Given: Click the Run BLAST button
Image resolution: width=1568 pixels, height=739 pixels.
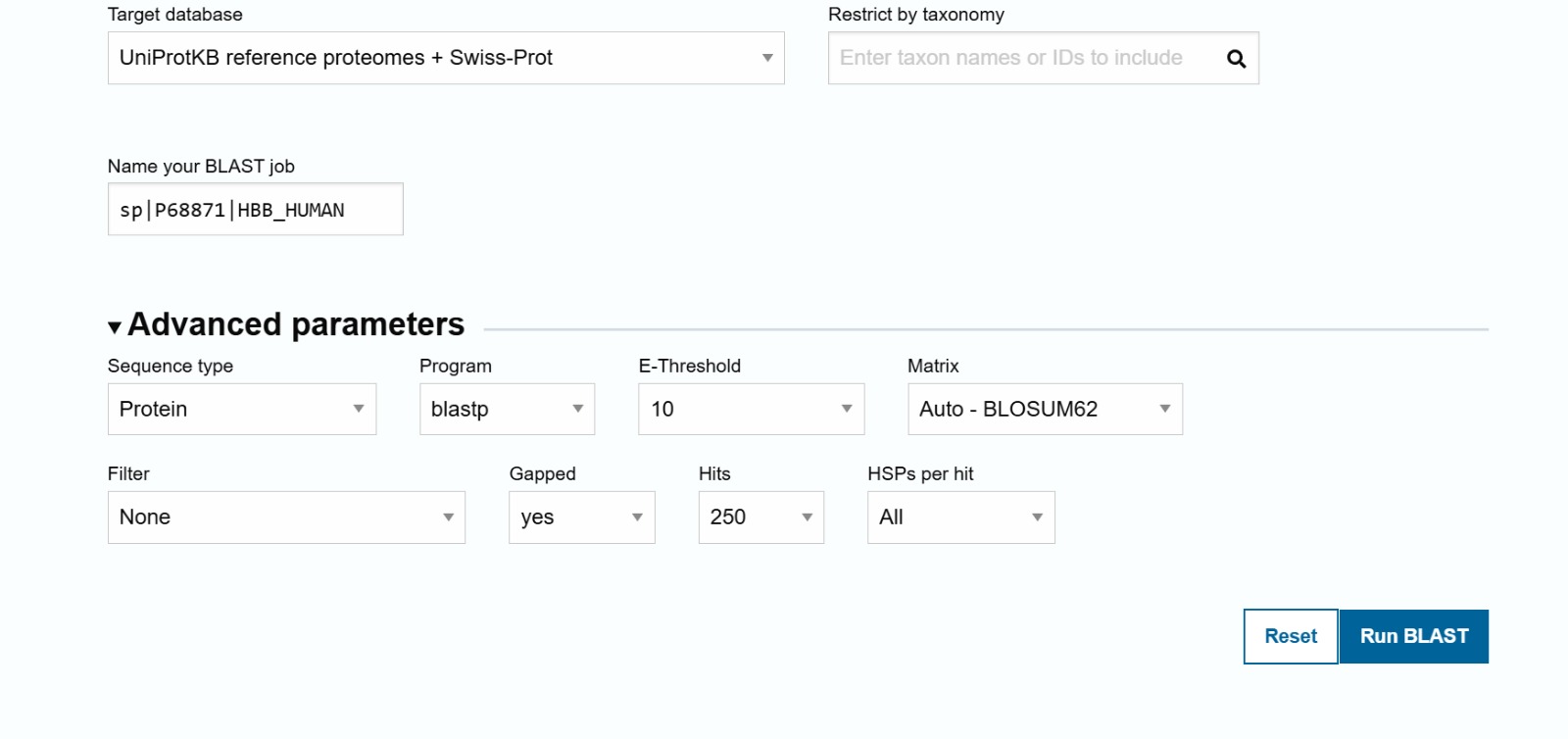Looking at the screenshot, I should (1413, 636).
